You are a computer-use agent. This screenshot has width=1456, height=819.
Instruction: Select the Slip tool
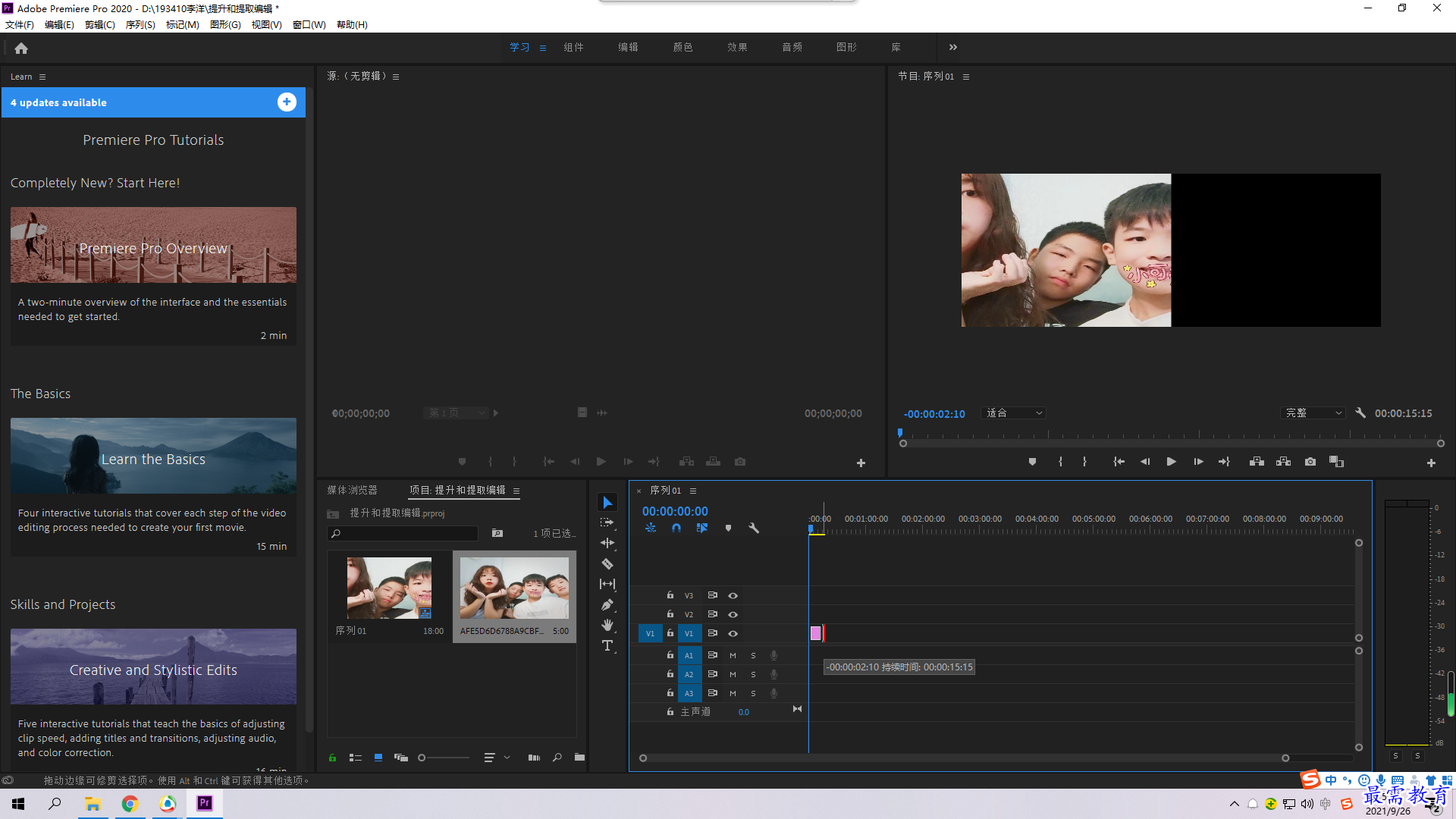(607, 584)
